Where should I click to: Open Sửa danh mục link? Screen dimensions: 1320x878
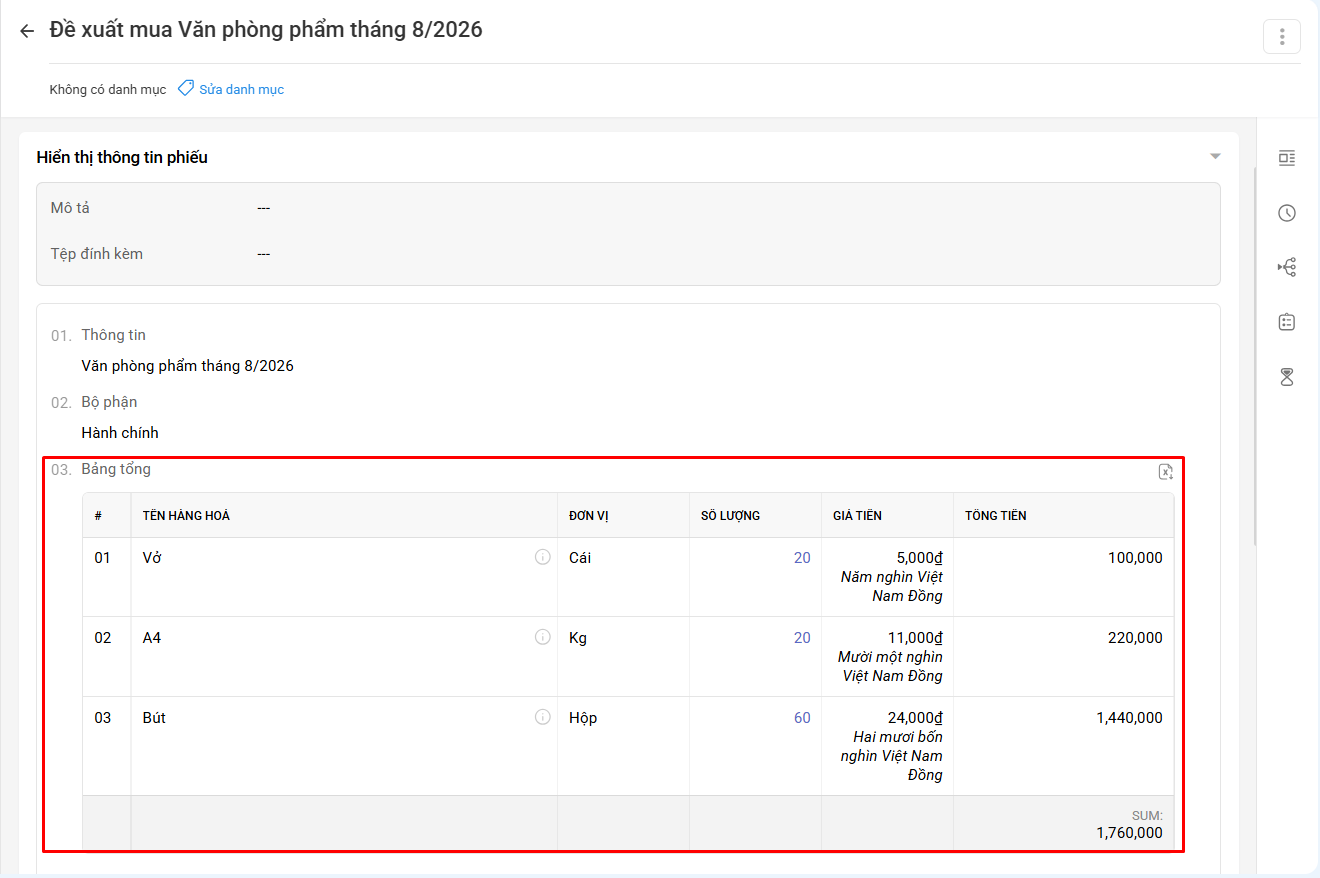[241, 89]
